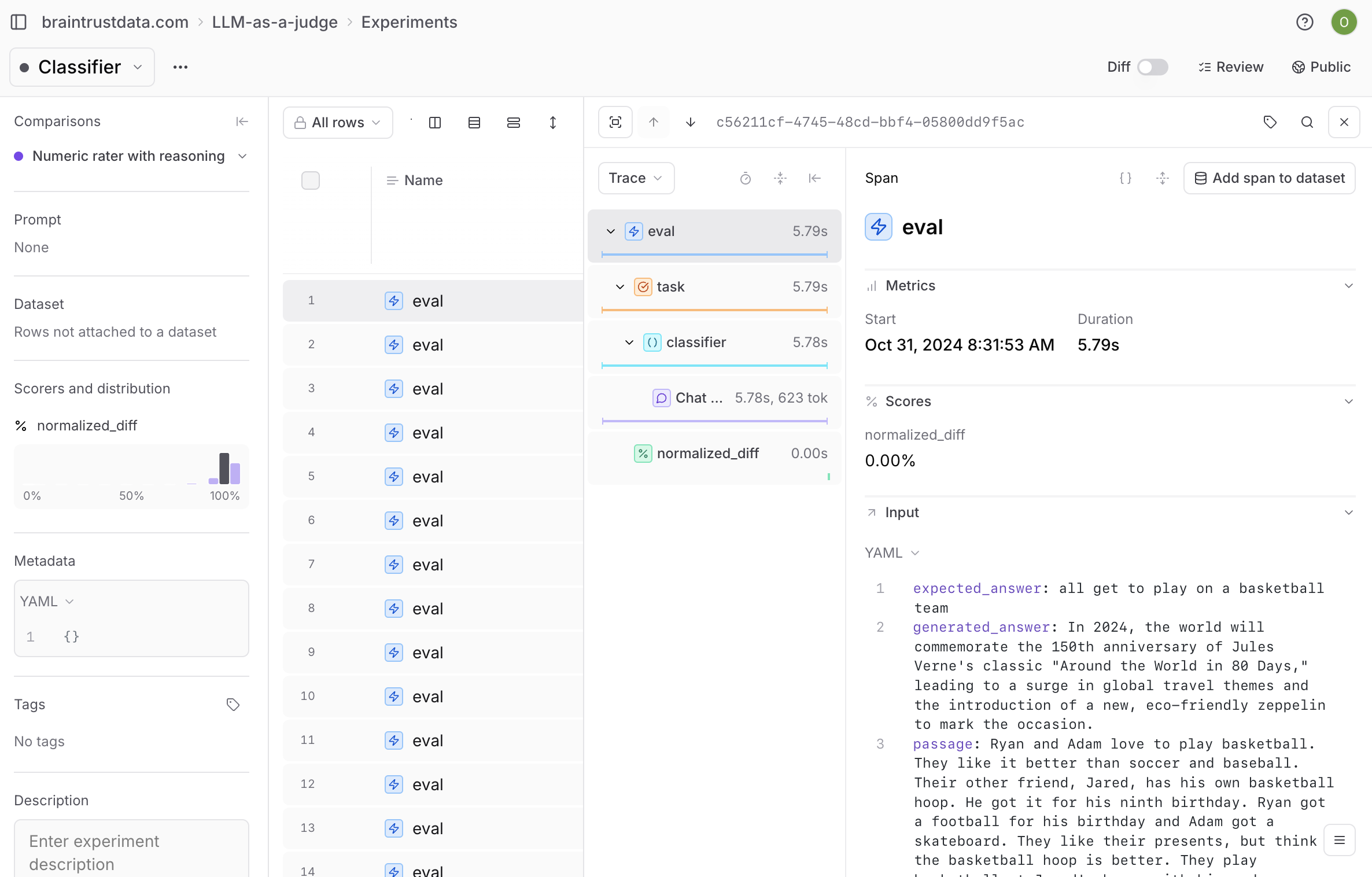Go to next row with down arrow
The image size is (1372, 877).
[690, 122]
